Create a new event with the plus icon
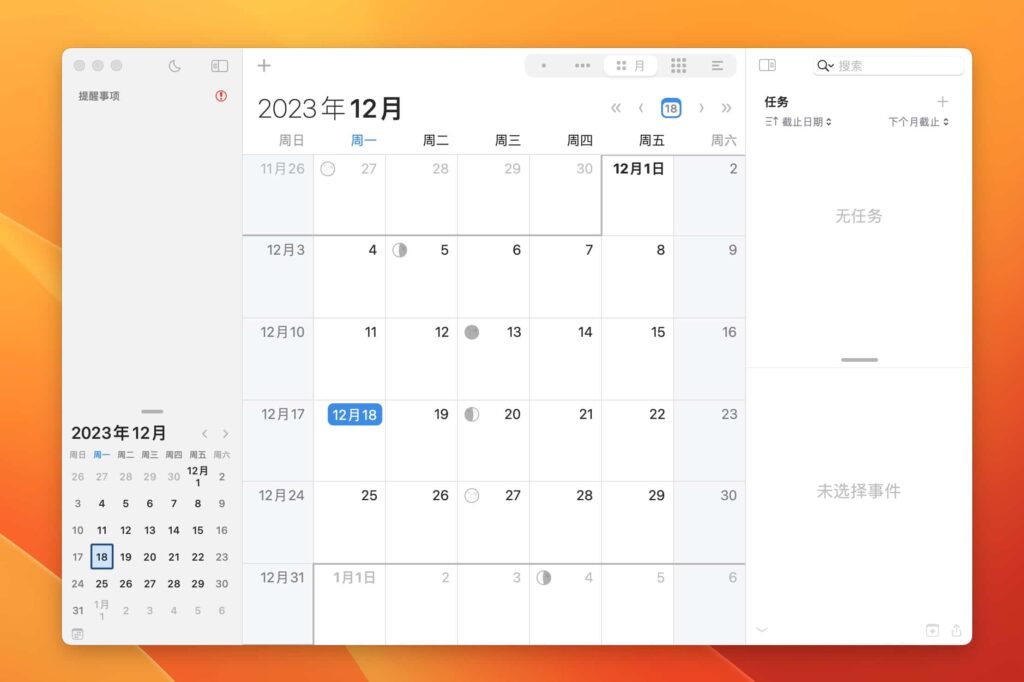This screenshot has height=682, width=1024. tap(264, 65)
